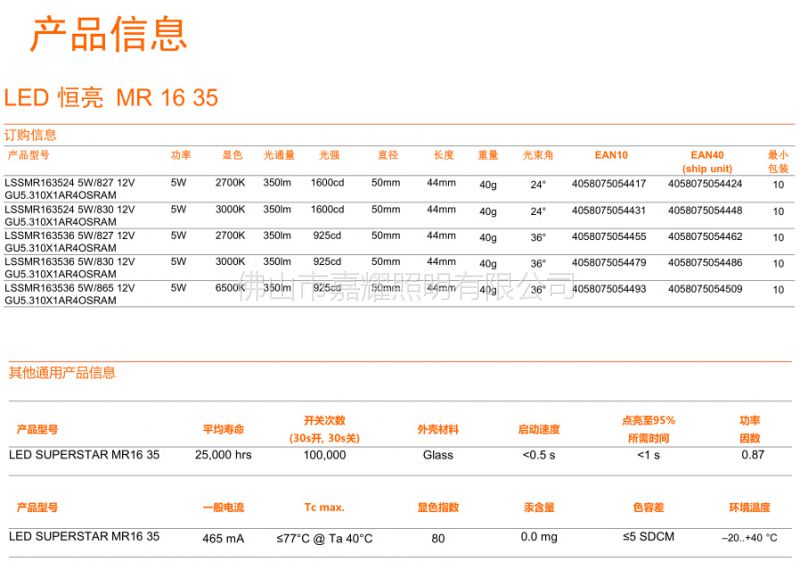Click the 产品信息 main heading
The width and height of the screenshot is (800, 562).
coord(108,34)
